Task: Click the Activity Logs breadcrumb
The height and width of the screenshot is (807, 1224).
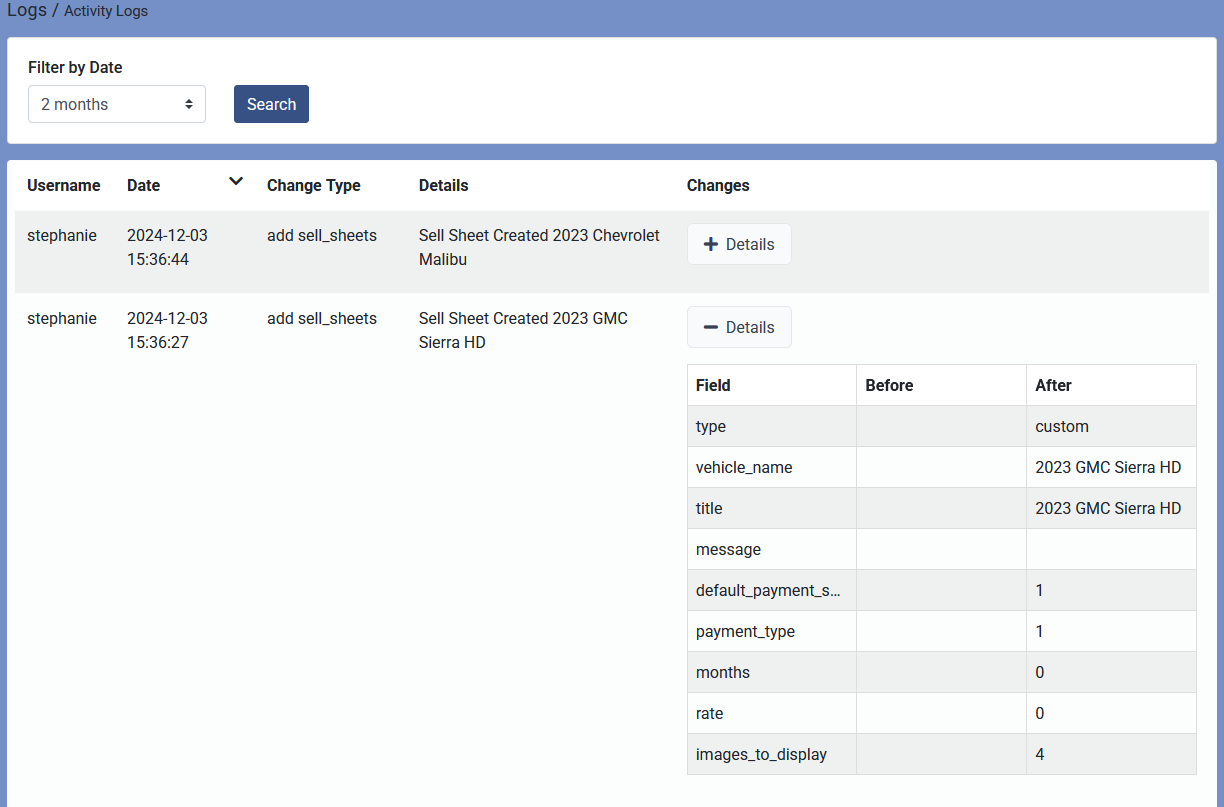Action: (106, 11)
